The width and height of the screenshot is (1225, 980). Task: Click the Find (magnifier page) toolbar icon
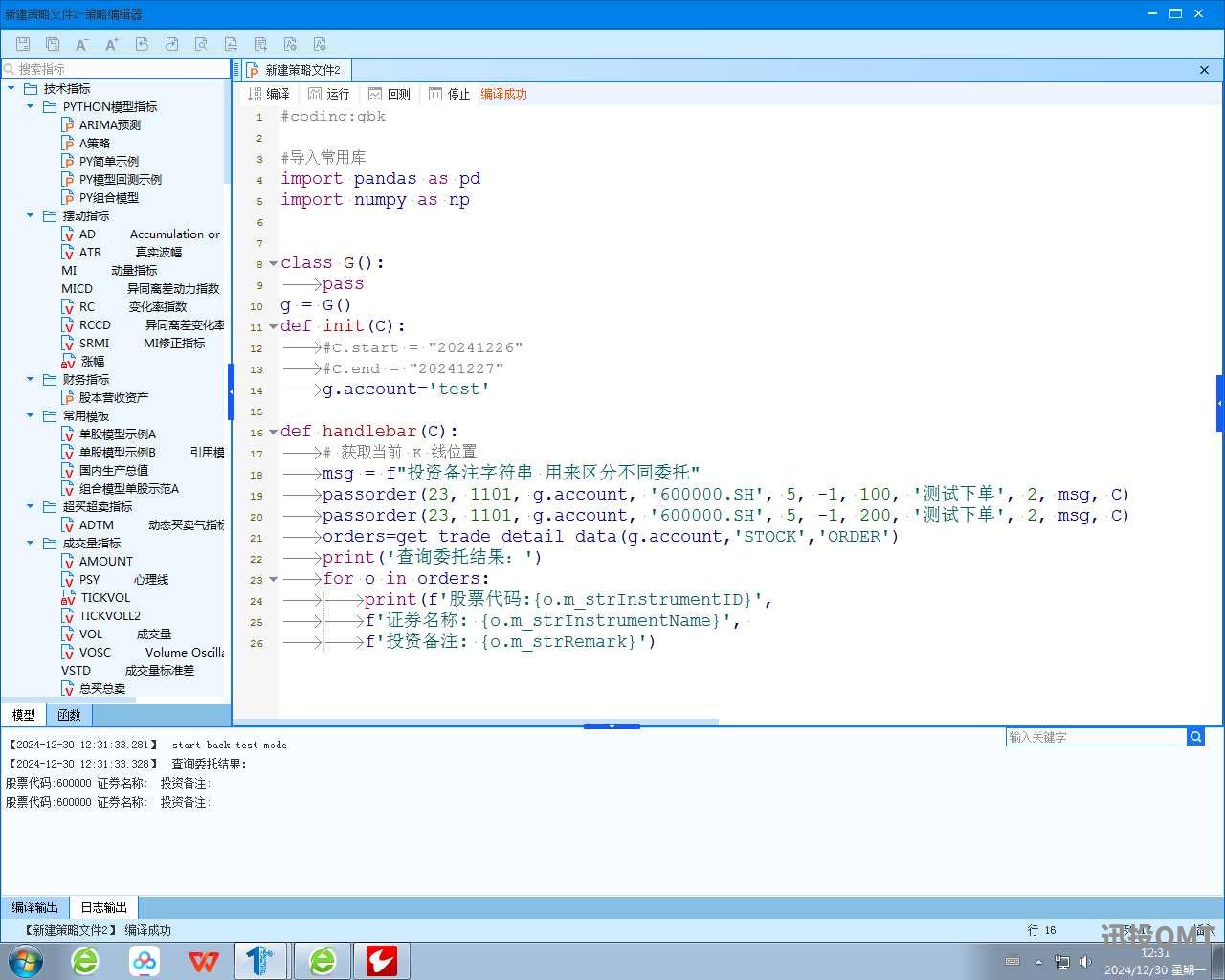201,44
